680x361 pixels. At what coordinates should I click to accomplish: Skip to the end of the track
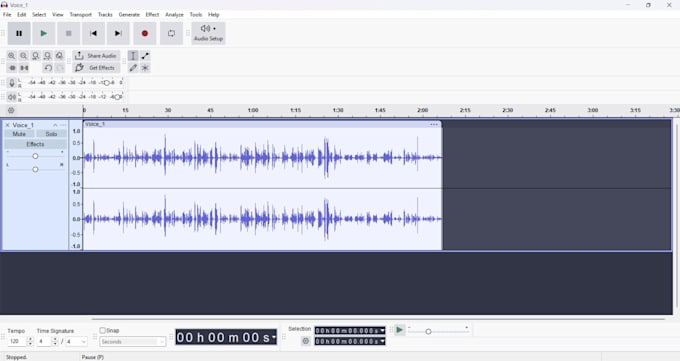(x=118, y=33)
